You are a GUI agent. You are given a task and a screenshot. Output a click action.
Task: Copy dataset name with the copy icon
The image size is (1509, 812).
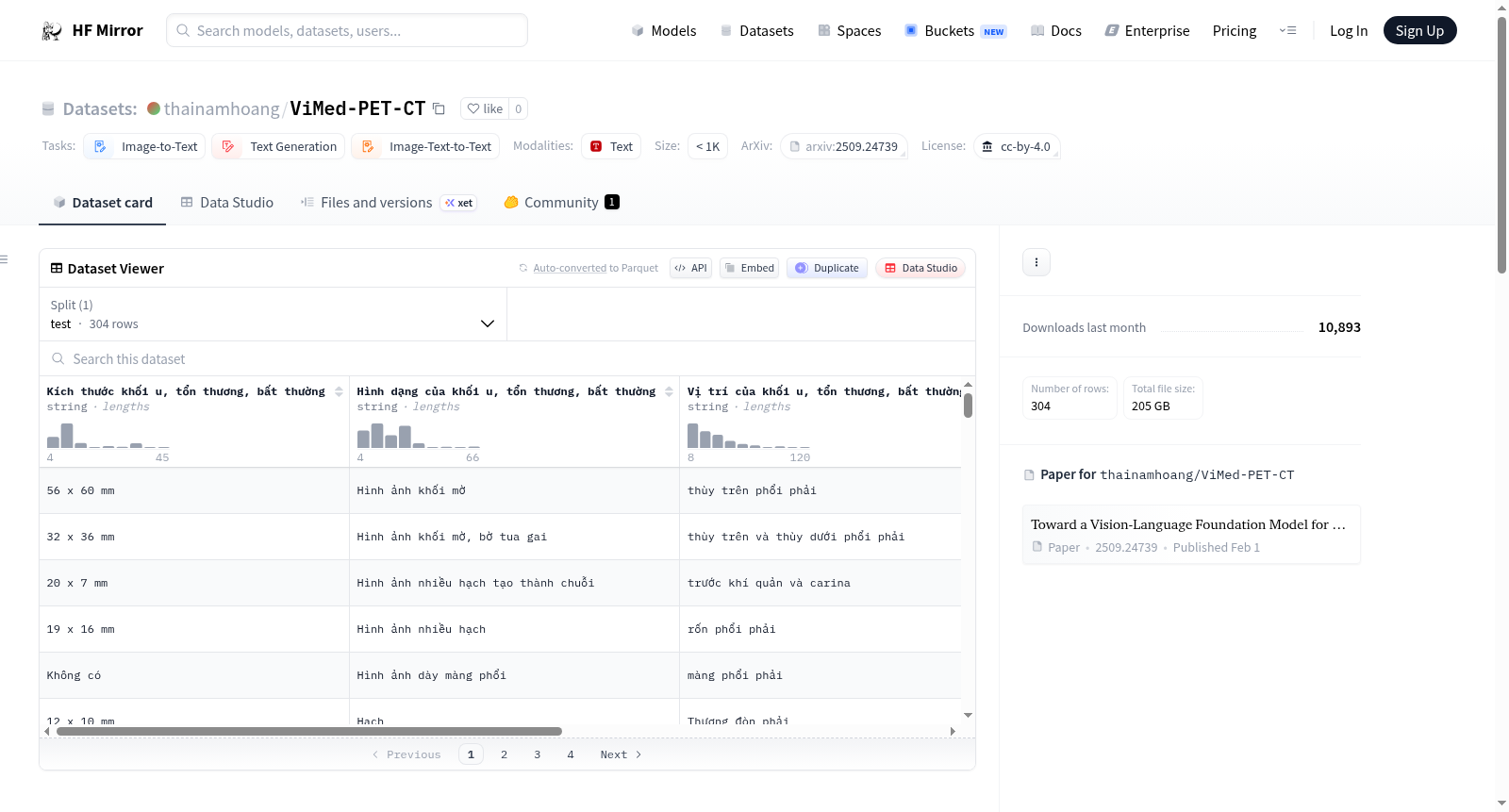(x=439, y=108)
